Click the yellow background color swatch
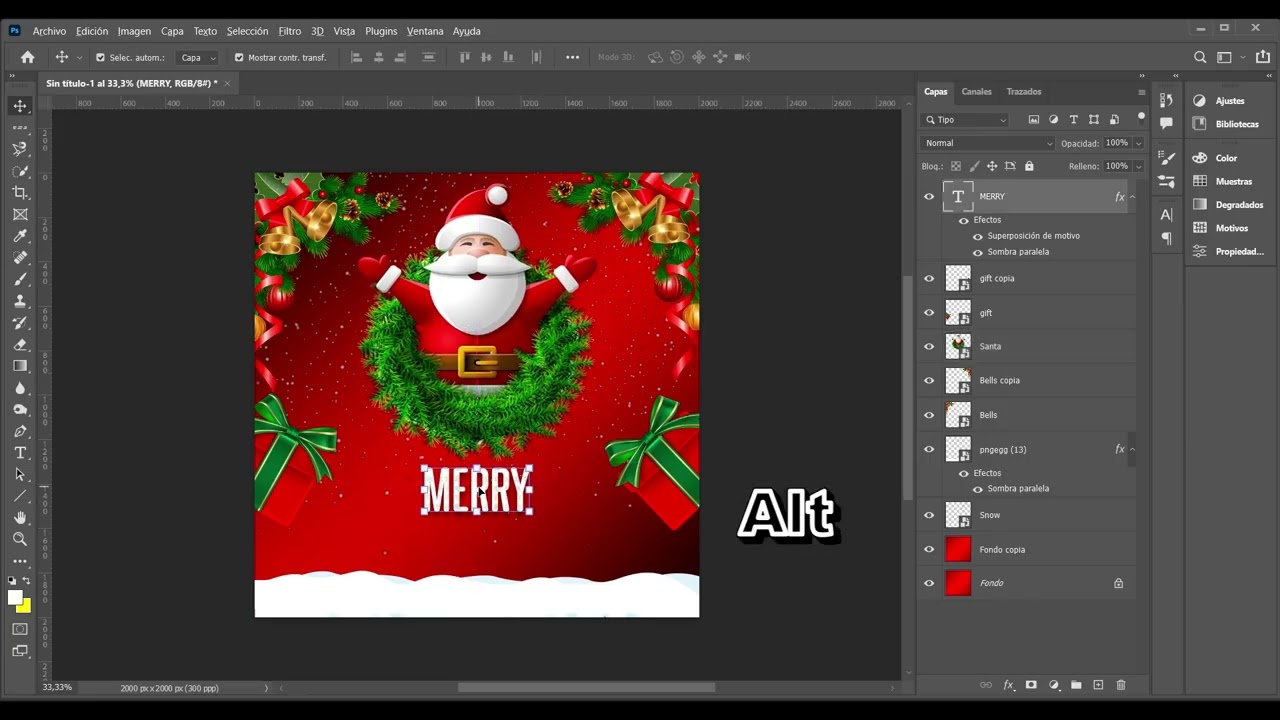1280x720 pixels. click(x=26, y=608)
